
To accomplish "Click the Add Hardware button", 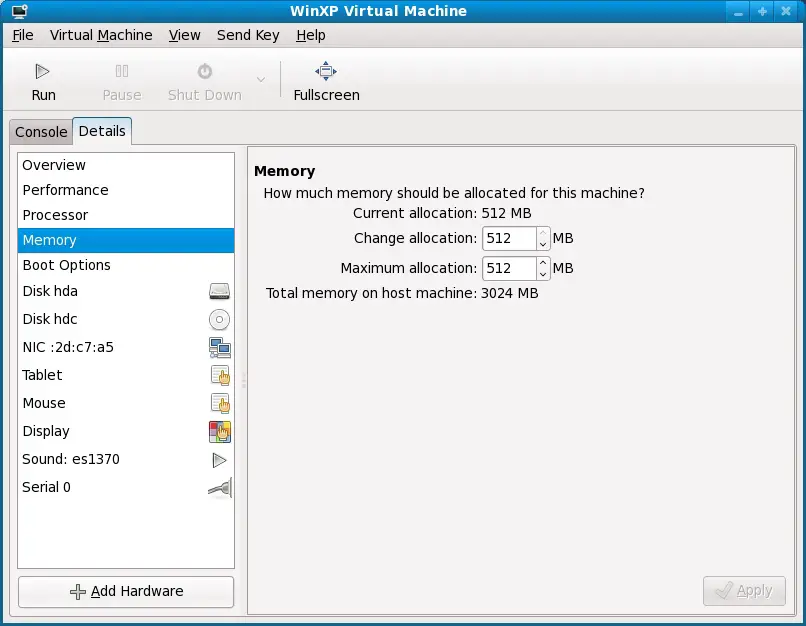I will coord(126,591).
